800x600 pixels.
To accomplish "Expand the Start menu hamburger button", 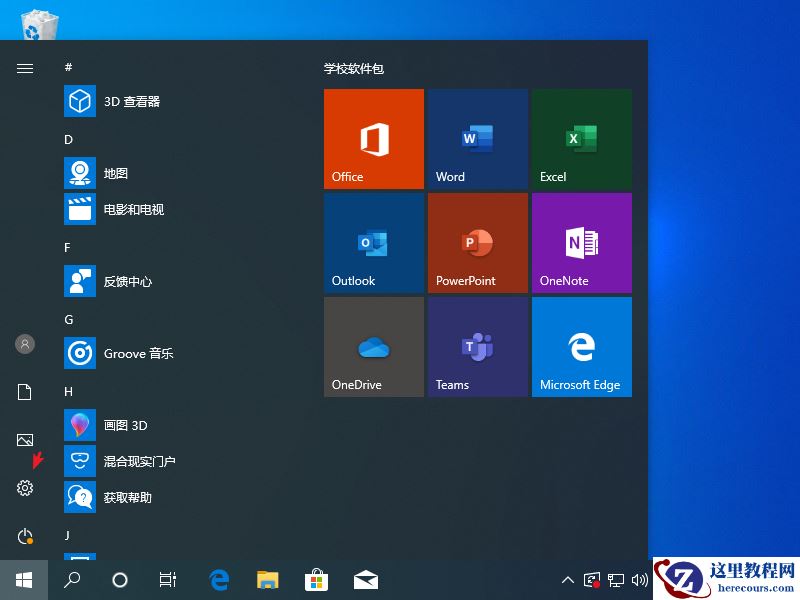I will tap(24, 68).
